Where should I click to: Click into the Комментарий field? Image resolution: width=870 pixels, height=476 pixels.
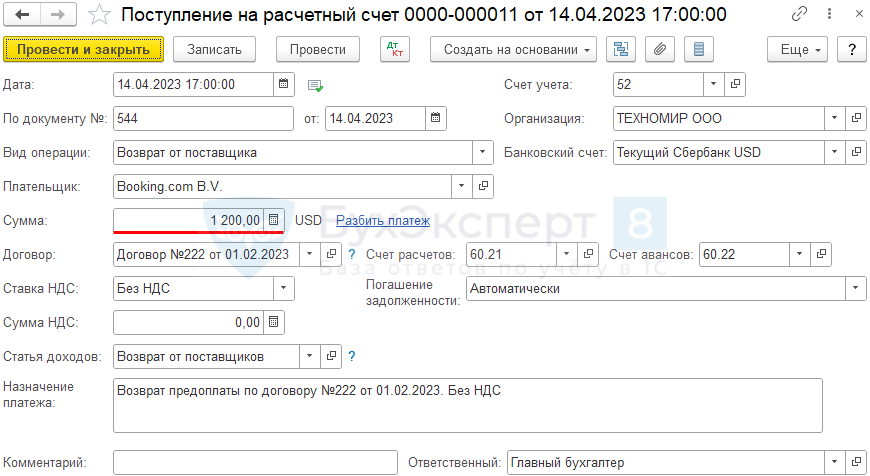click(255, 462)
